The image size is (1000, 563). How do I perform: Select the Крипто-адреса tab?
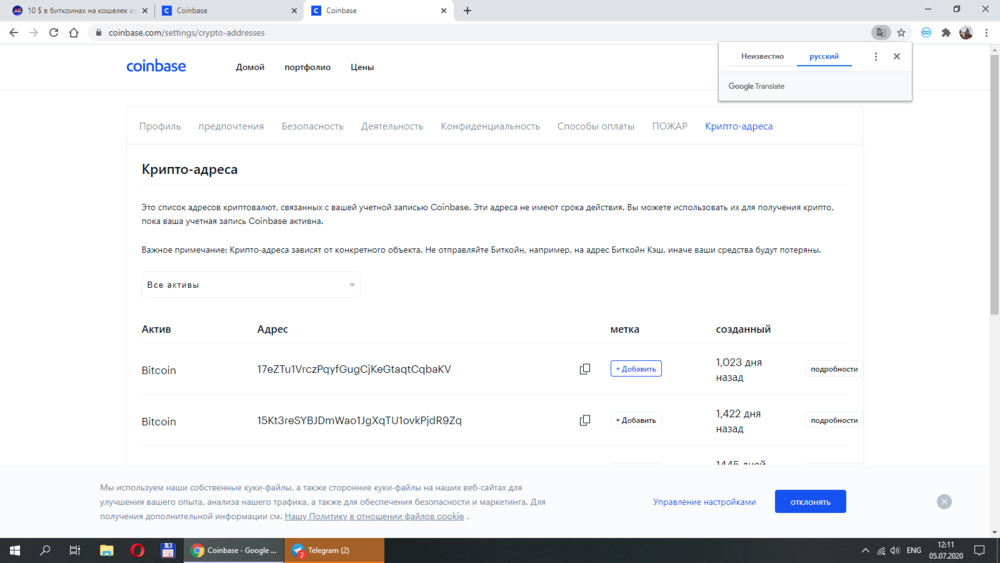tap(739, 126)
